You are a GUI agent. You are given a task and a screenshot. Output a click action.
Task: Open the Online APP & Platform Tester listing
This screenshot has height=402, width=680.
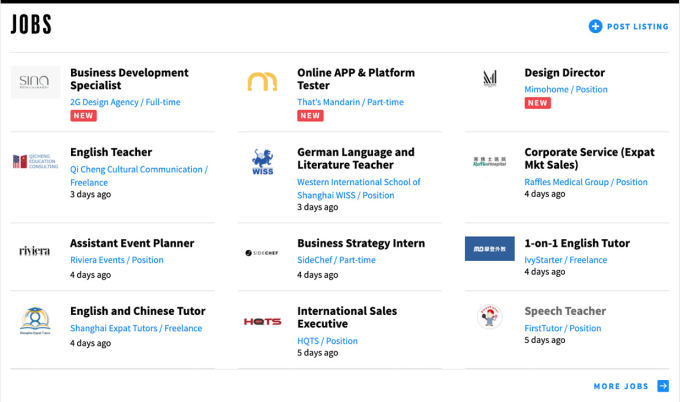[355, 79]
